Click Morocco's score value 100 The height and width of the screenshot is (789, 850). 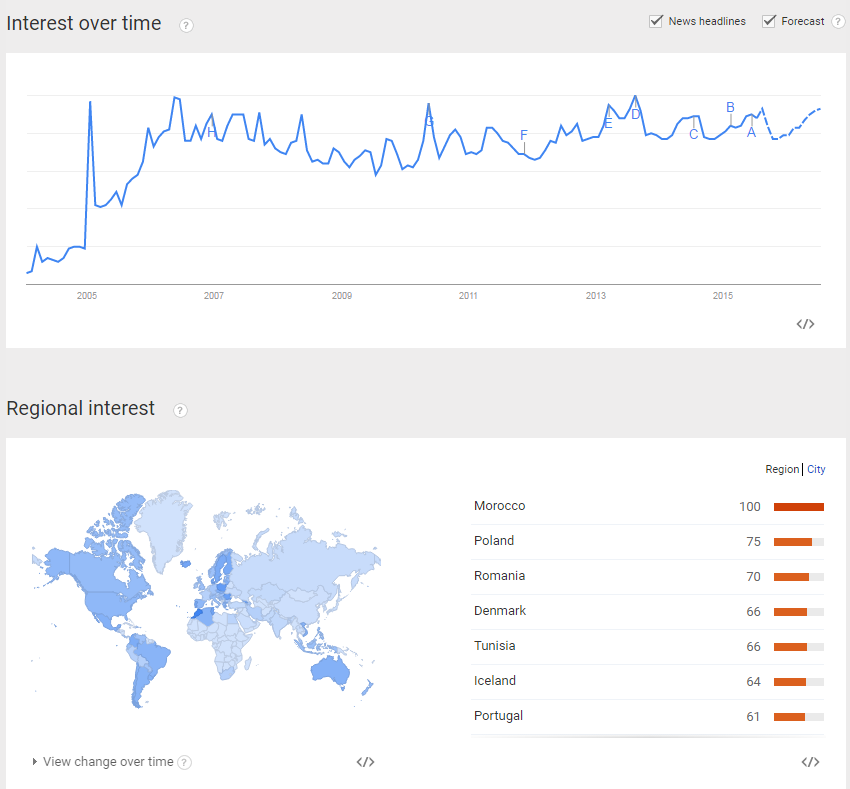point(750,506)
